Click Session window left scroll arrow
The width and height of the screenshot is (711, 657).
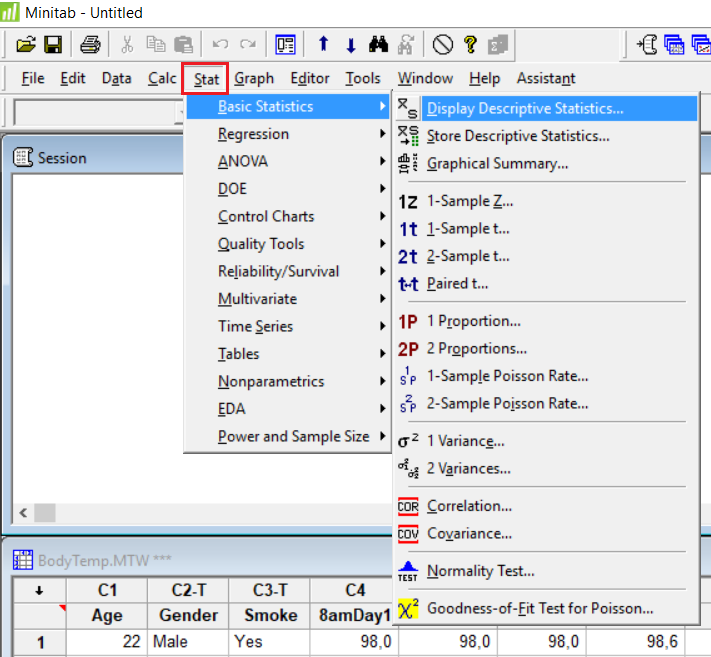23,513
